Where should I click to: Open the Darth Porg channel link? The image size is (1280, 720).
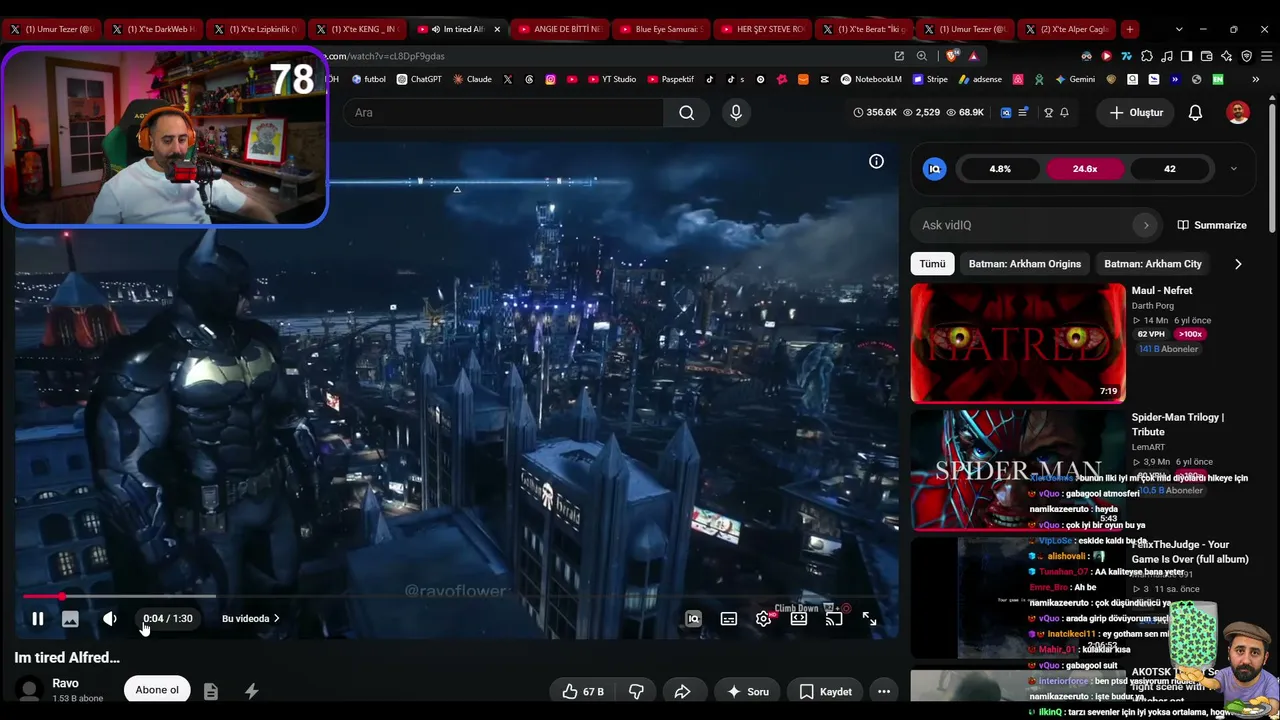(x=1153, y=306)
